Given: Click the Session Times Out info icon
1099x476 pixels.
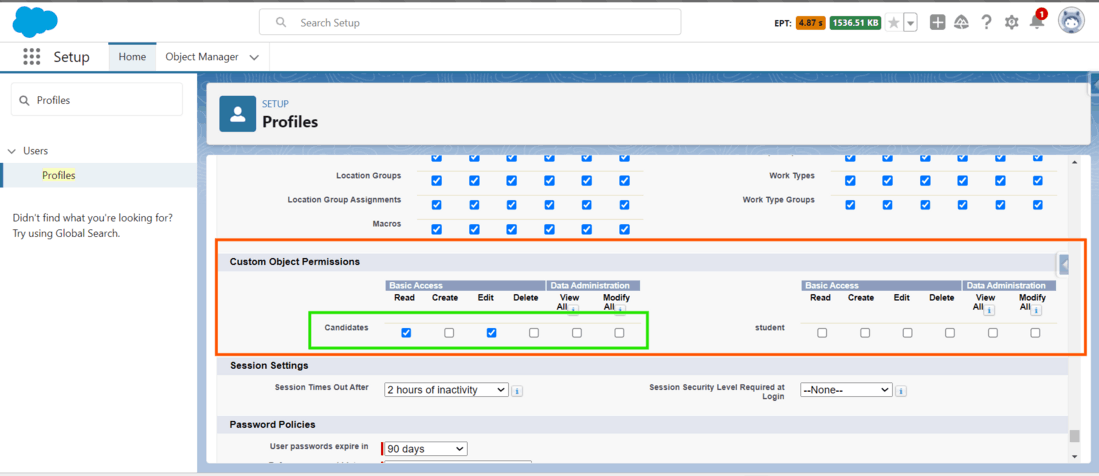Looking at the screenshot, I should click(517, 391).
